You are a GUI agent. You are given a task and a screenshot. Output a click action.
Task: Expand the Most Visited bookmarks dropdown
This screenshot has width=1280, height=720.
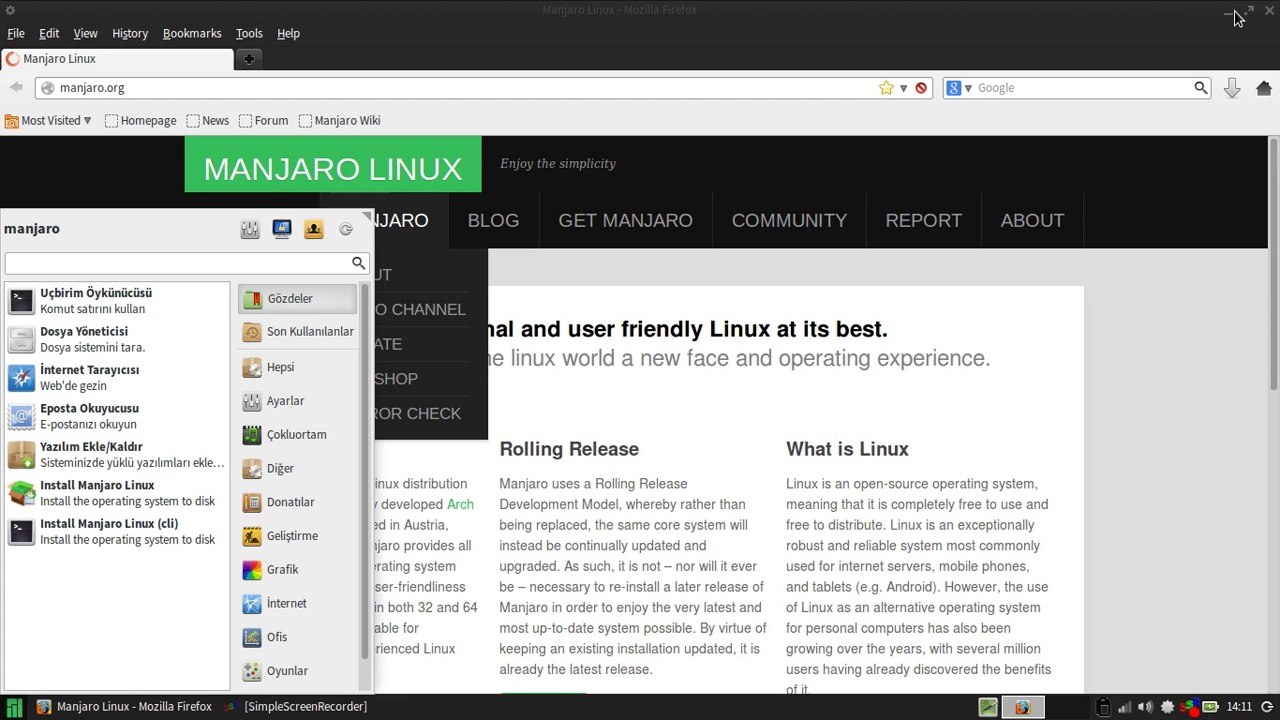tap(48, 121)
